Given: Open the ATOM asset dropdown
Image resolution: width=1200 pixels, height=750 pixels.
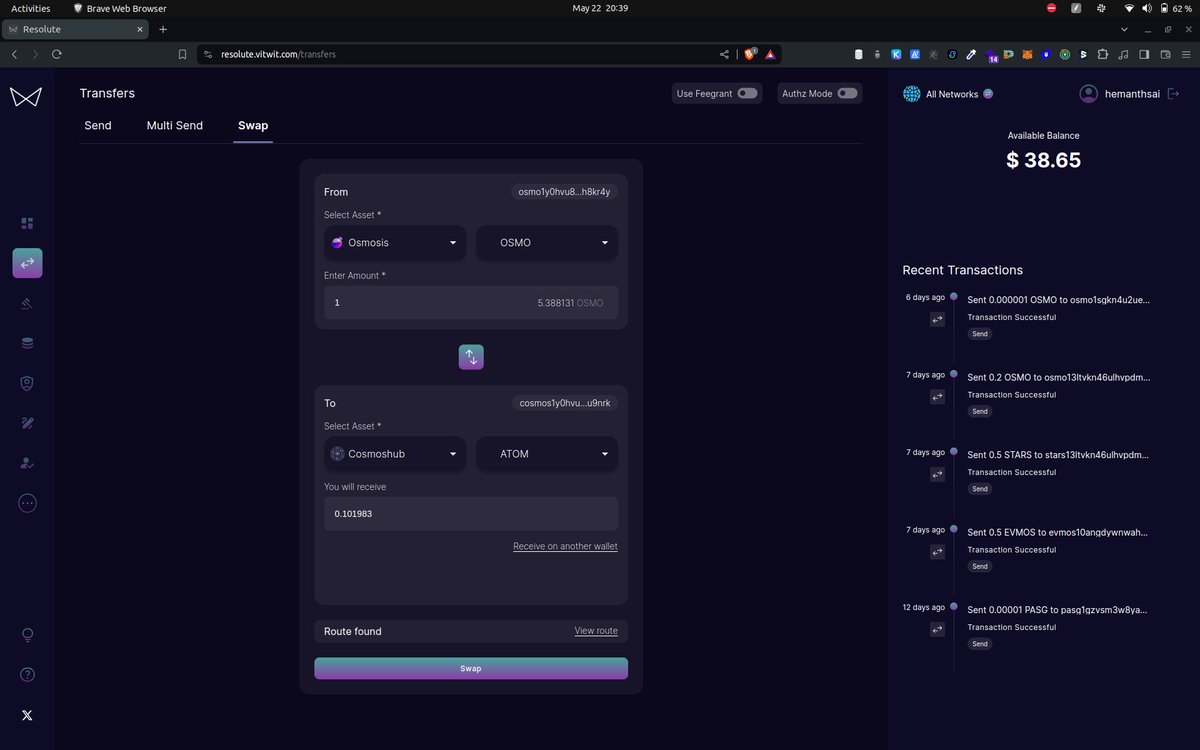Looking at the screenshot, I should [x=547, y=454].
